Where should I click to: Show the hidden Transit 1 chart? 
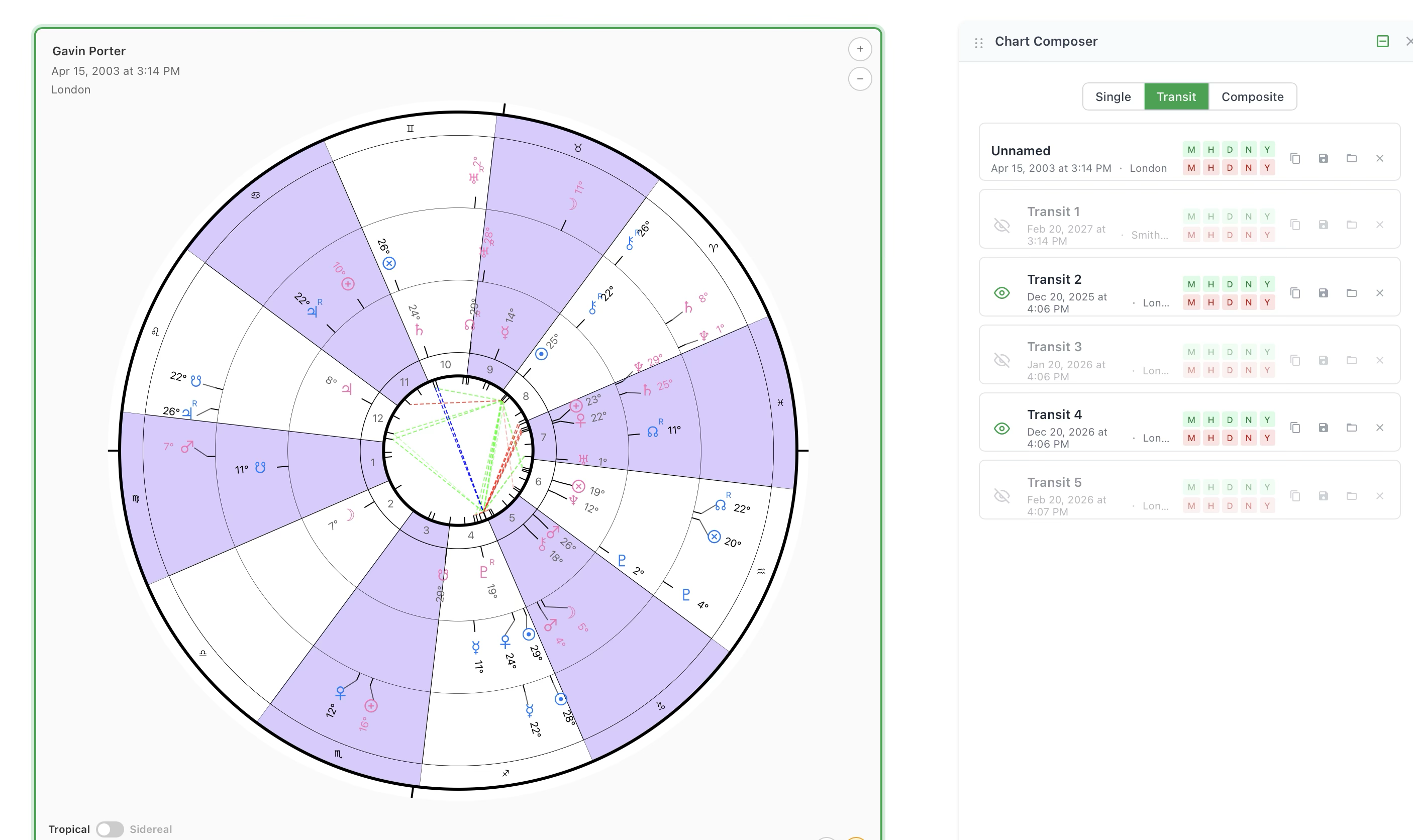[x=1002, y=226]
